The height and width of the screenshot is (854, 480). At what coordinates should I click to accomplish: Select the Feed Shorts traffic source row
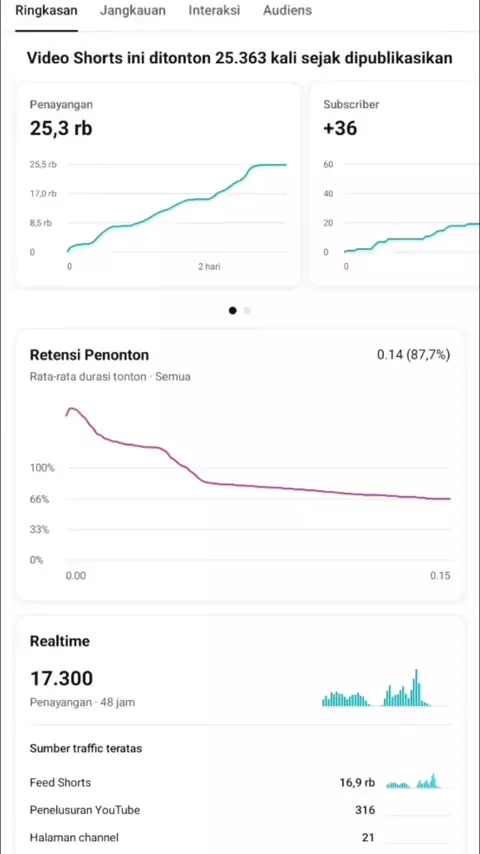(240, 783)
